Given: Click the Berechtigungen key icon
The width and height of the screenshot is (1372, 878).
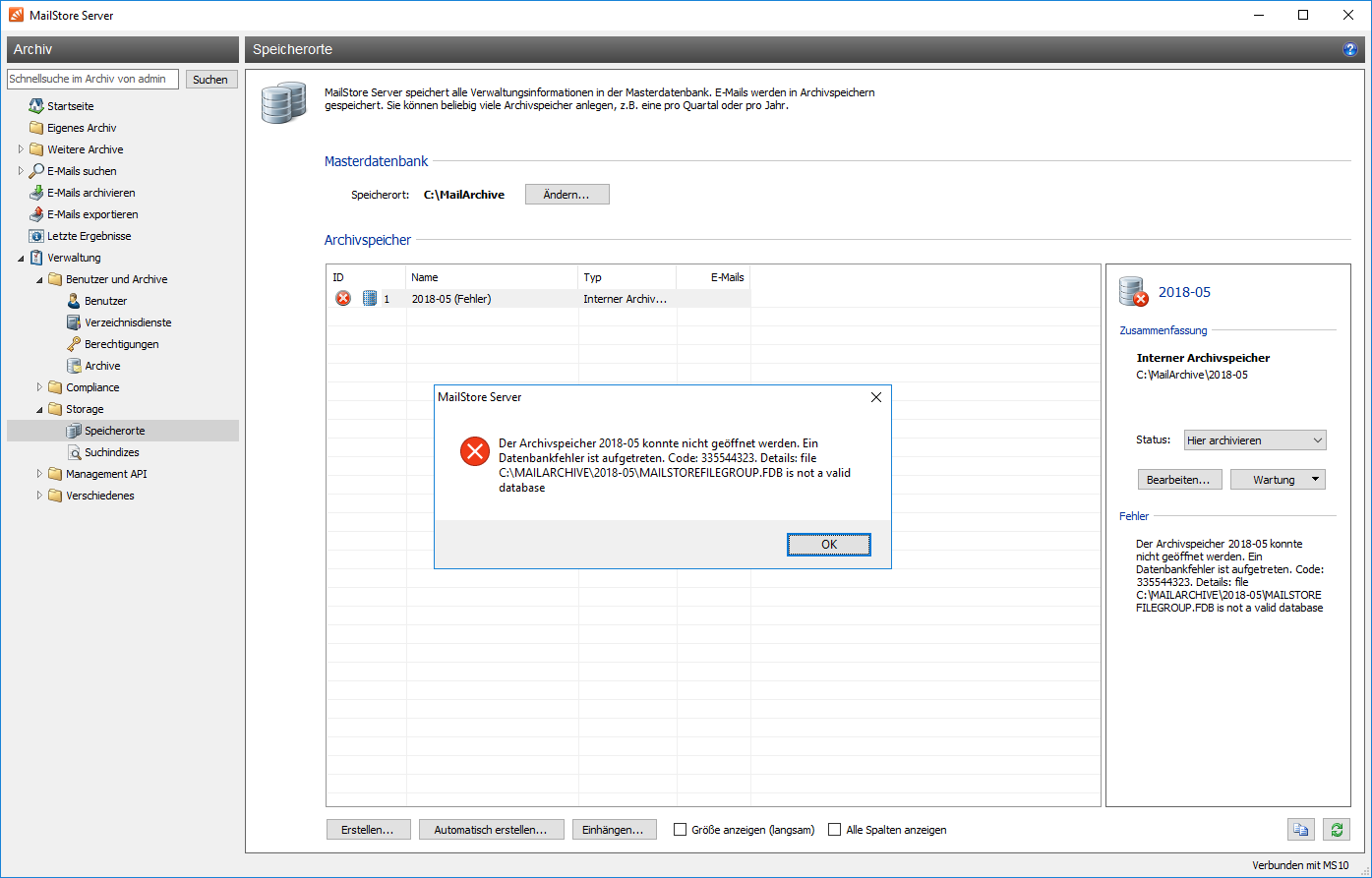Looking at the screenshot, I should click(x=74, y=344).
